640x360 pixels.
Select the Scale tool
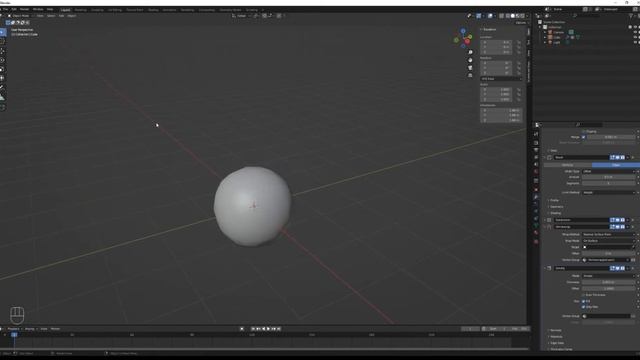[x=2, y=69]
